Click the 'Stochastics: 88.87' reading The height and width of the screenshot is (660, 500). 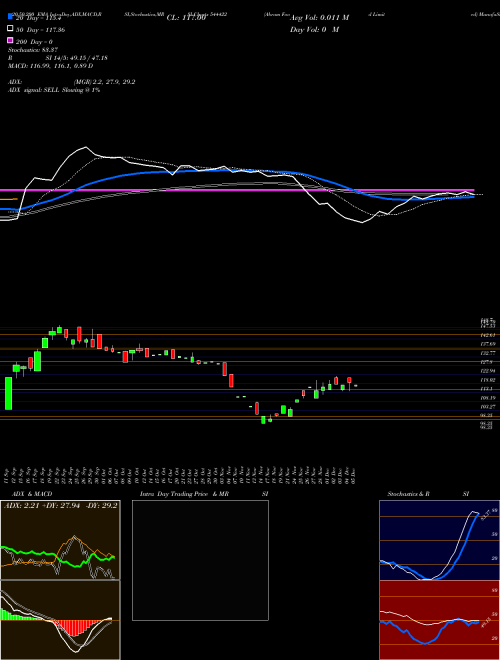tap(33, 50)
